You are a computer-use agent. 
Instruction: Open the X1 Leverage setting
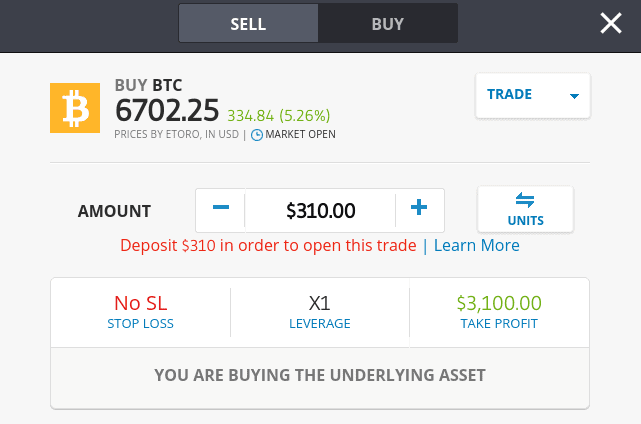point(320,312)
